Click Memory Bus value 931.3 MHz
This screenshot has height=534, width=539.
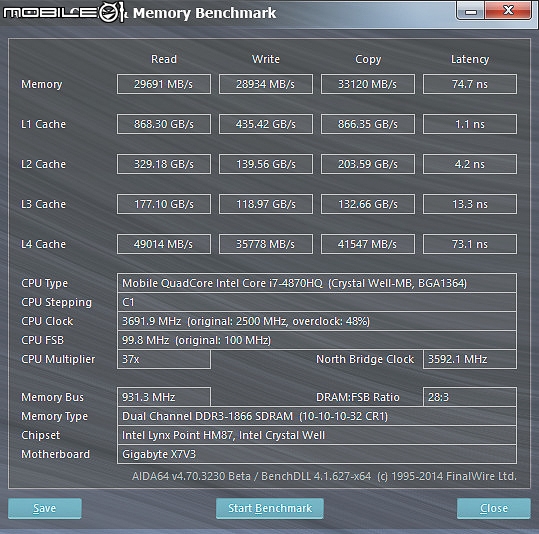click(x=164, y=397)
